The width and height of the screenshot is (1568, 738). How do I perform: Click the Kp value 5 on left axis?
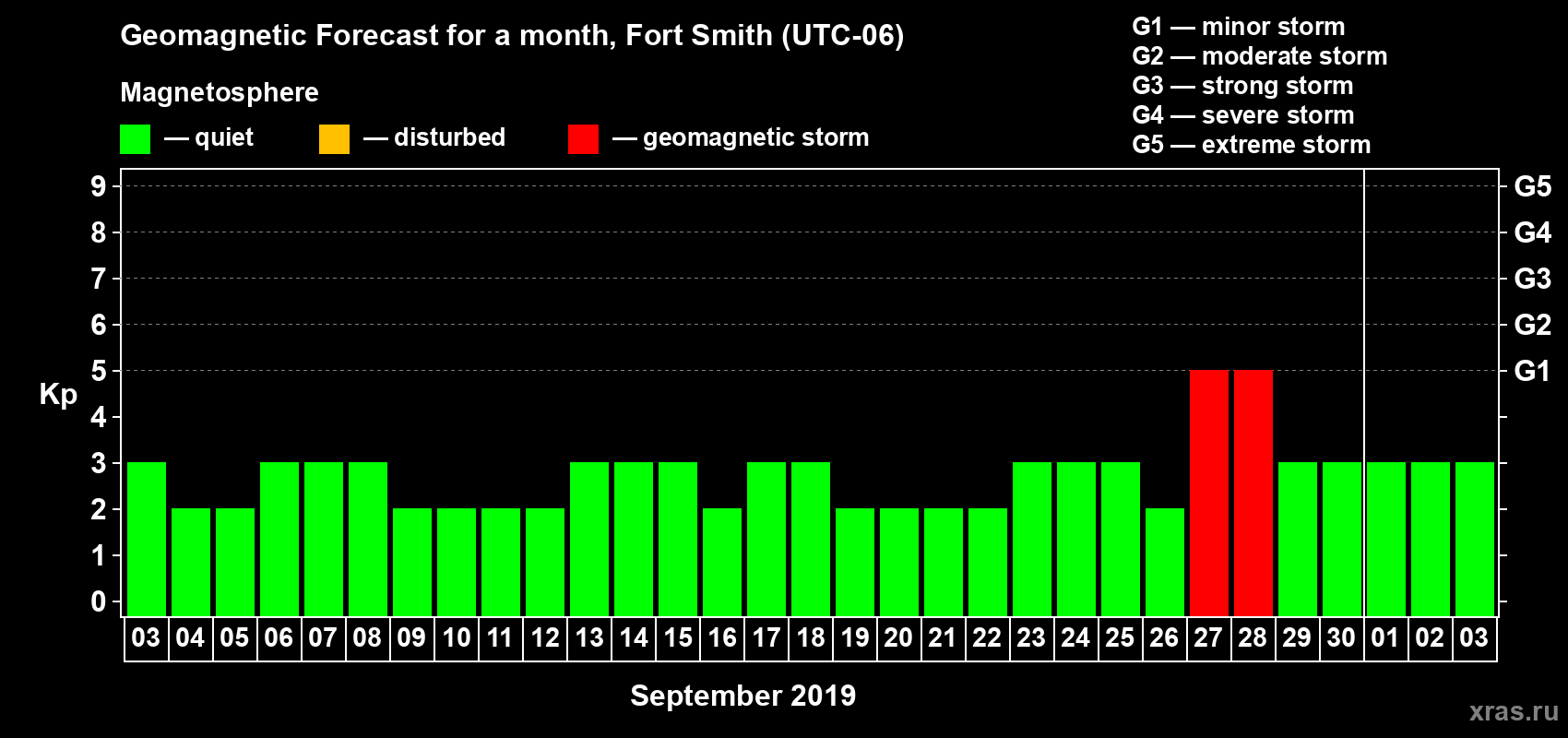coord(99,371)
